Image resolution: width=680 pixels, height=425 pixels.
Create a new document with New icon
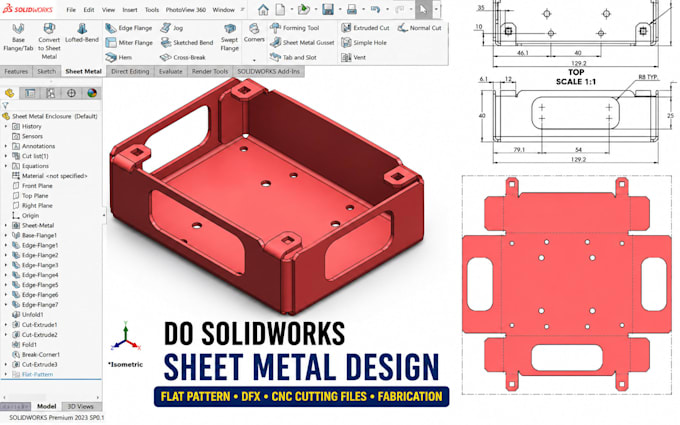pos(280,10)
